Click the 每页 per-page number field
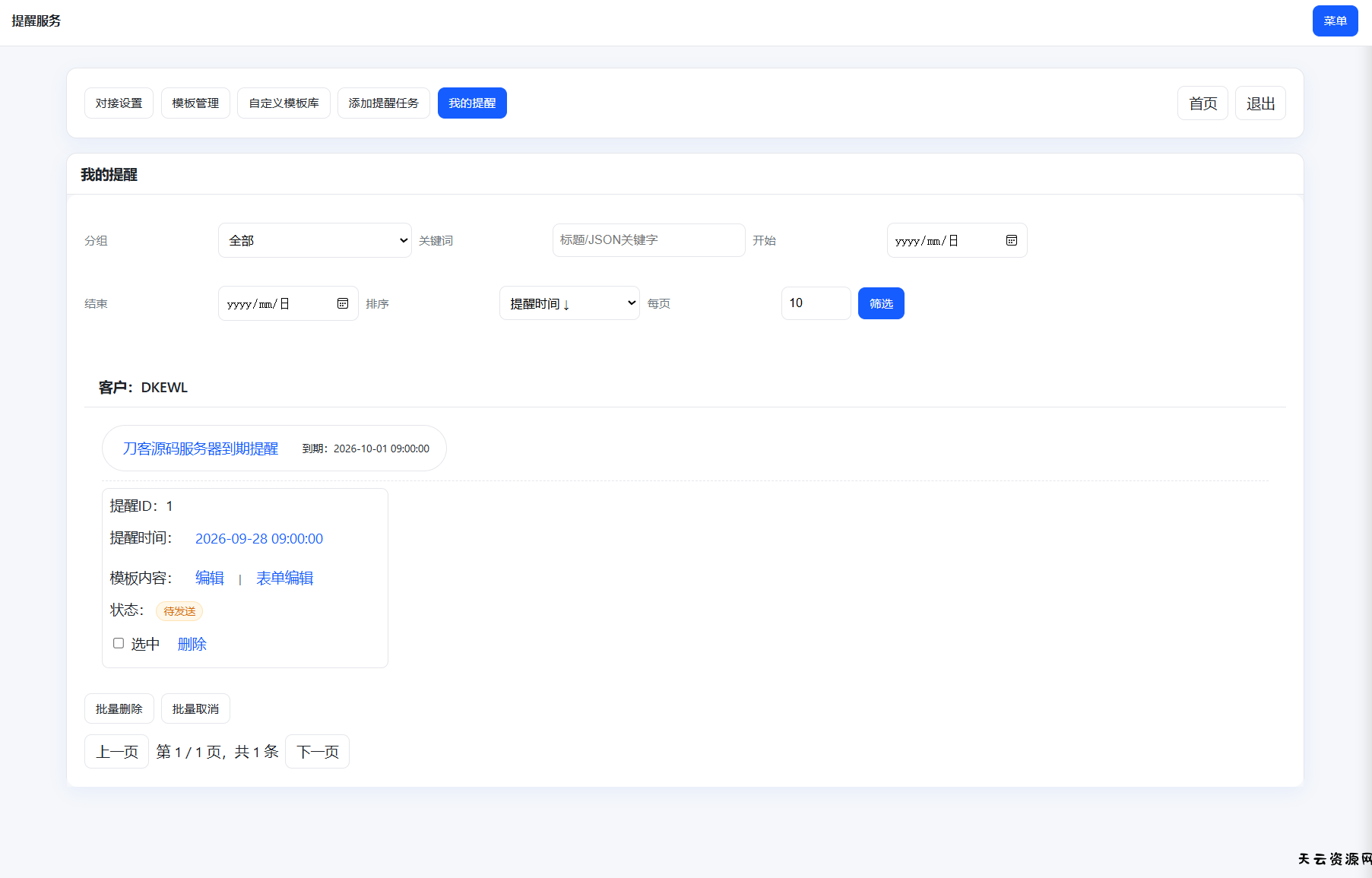1372x878 pixels. click(x=815, y=303)
